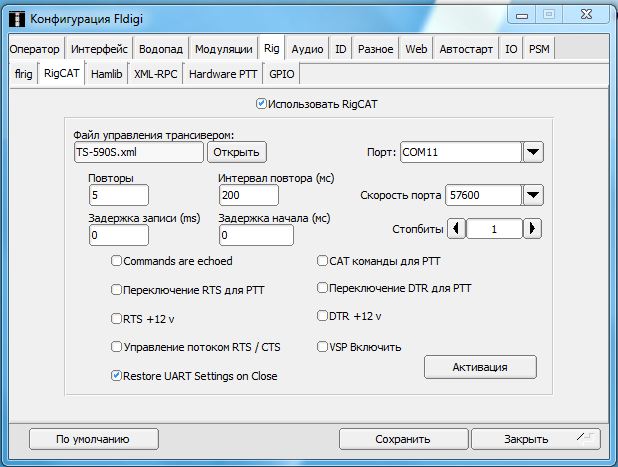This screenshot has height=467, width=618.
Task: Go to the Водопад tab
Action: (160, 48)
